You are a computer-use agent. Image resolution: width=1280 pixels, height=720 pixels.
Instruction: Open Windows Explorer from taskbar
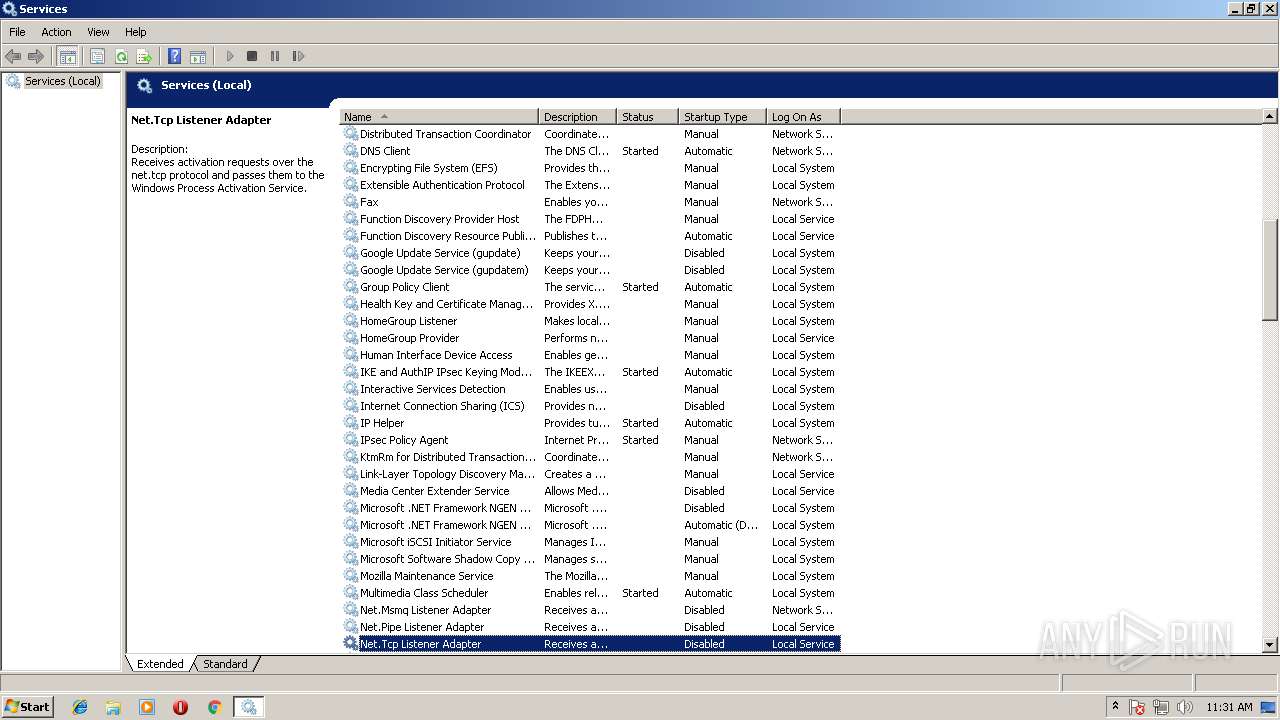tap(113, 707)
